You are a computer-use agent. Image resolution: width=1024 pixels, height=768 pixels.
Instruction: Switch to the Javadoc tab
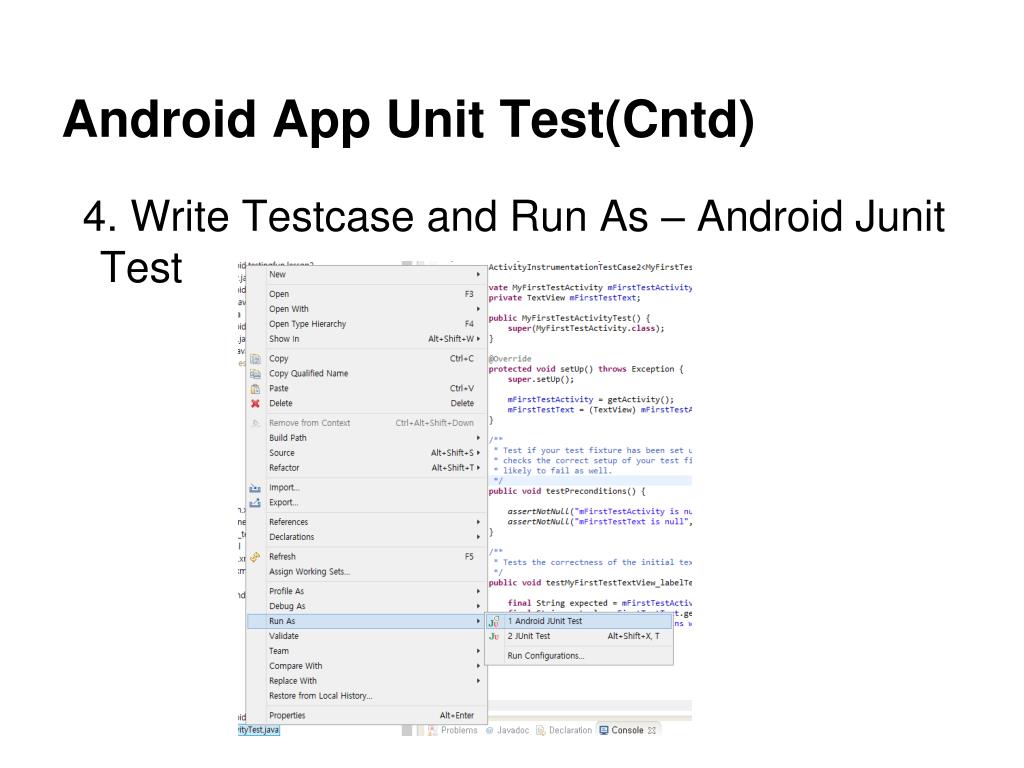click(x=507, y=730)
